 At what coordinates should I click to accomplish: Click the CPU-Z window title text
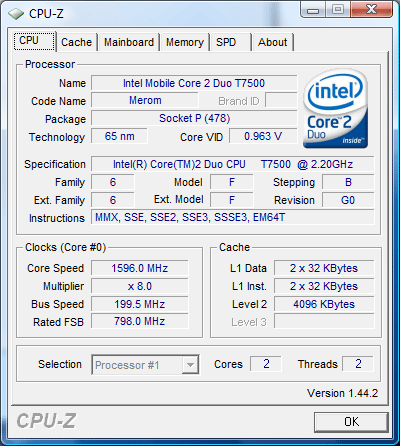[x=46, y=14]
